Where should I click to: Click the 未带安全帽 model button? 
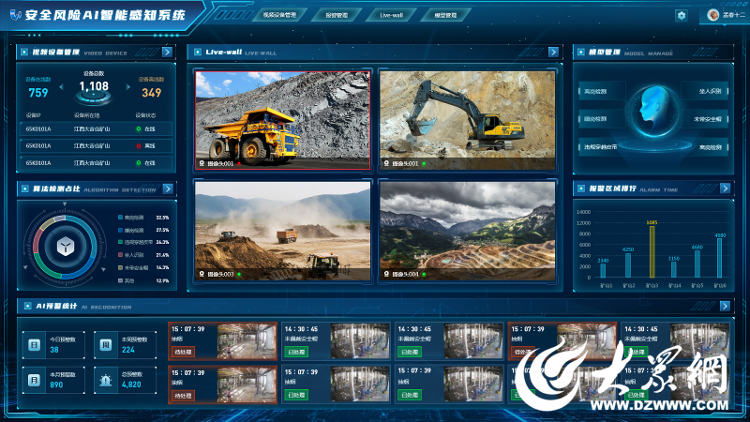[x=707, y=119]
